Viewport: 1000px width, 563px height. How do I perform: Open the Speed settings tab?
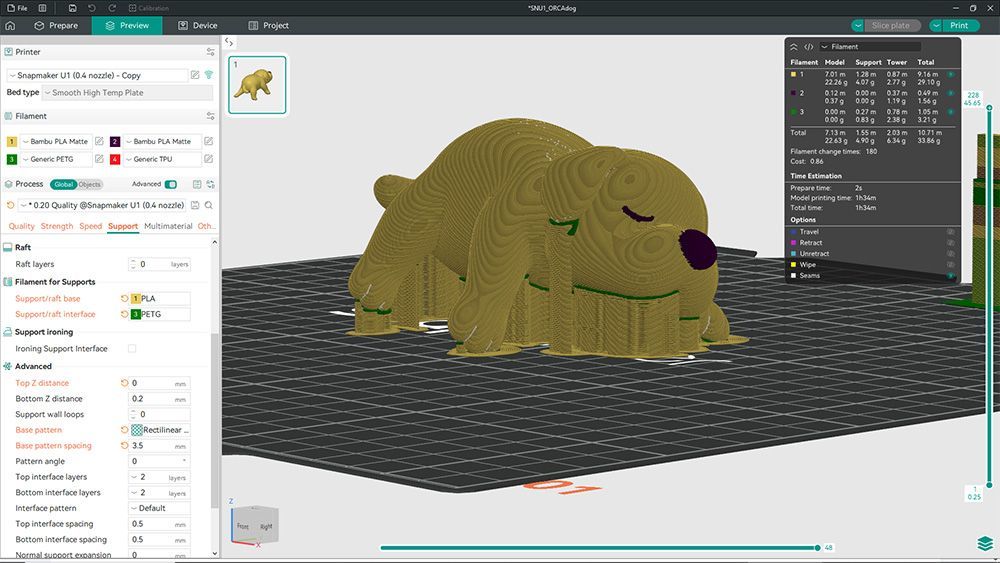[91, 226]
